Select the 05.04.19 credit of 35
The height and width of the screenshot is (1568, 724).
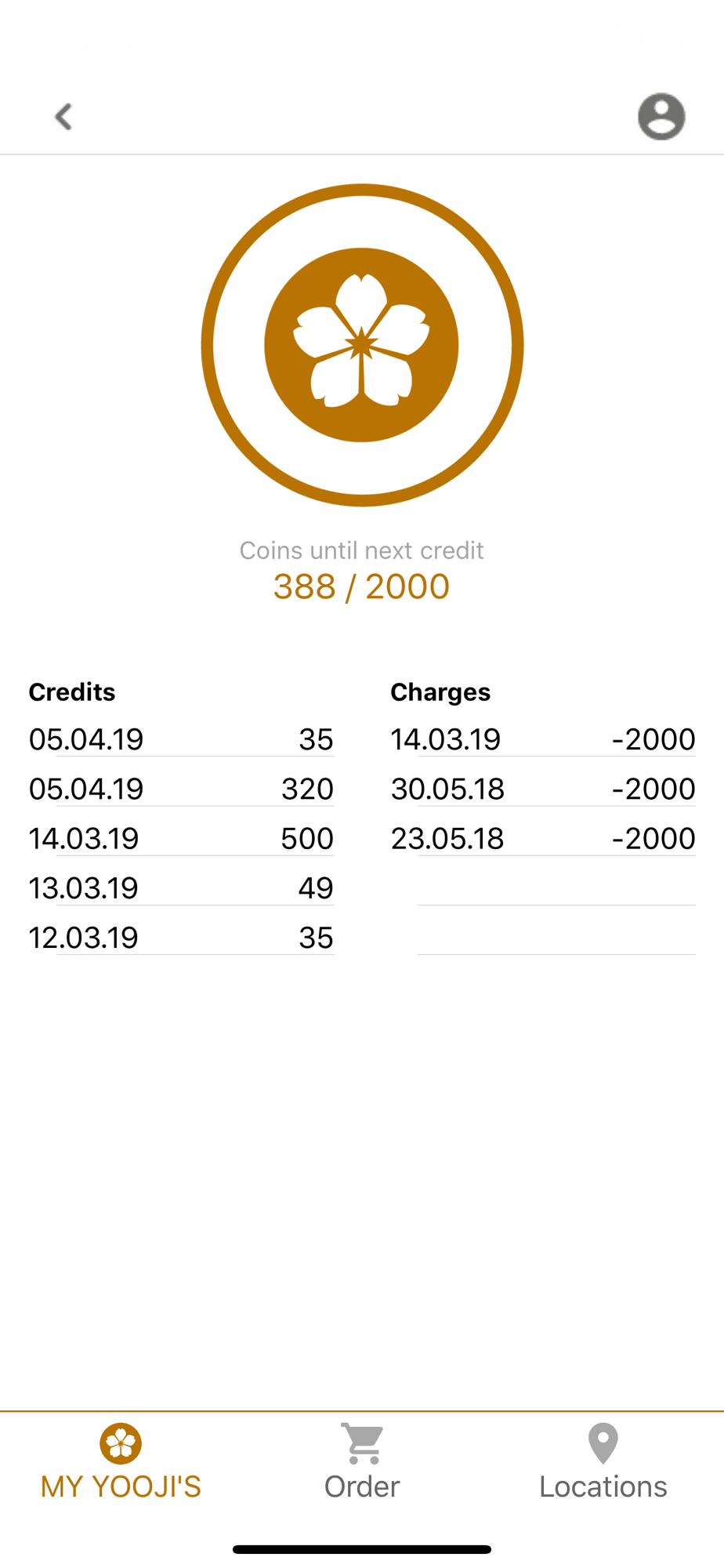[181, 739]
